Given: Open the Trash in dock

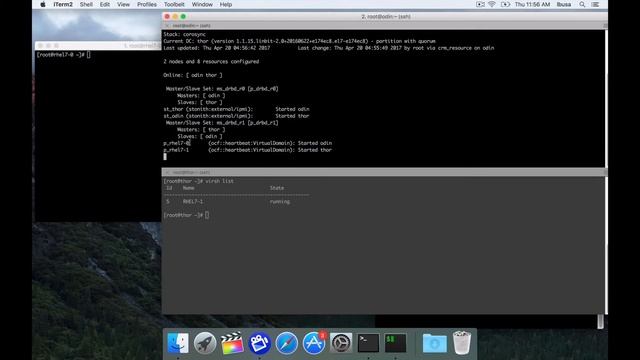Looking at the screenshot, I should coord(462,343).
